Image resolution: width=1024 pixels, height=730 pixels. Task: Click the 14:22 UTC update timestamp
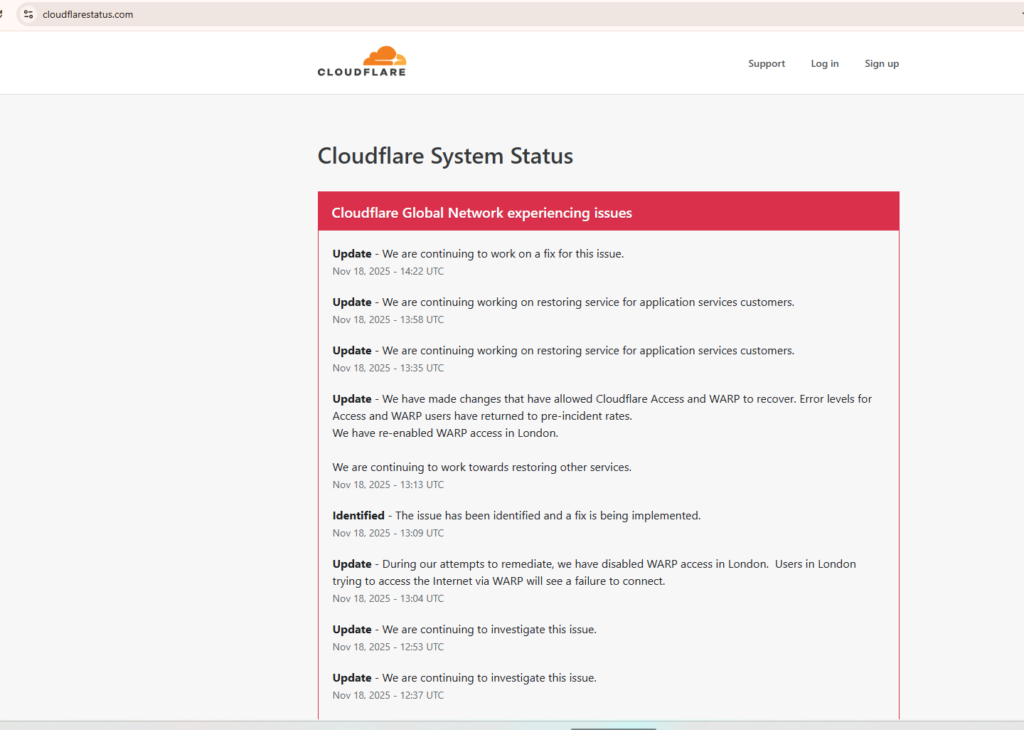tap(388, 271)
